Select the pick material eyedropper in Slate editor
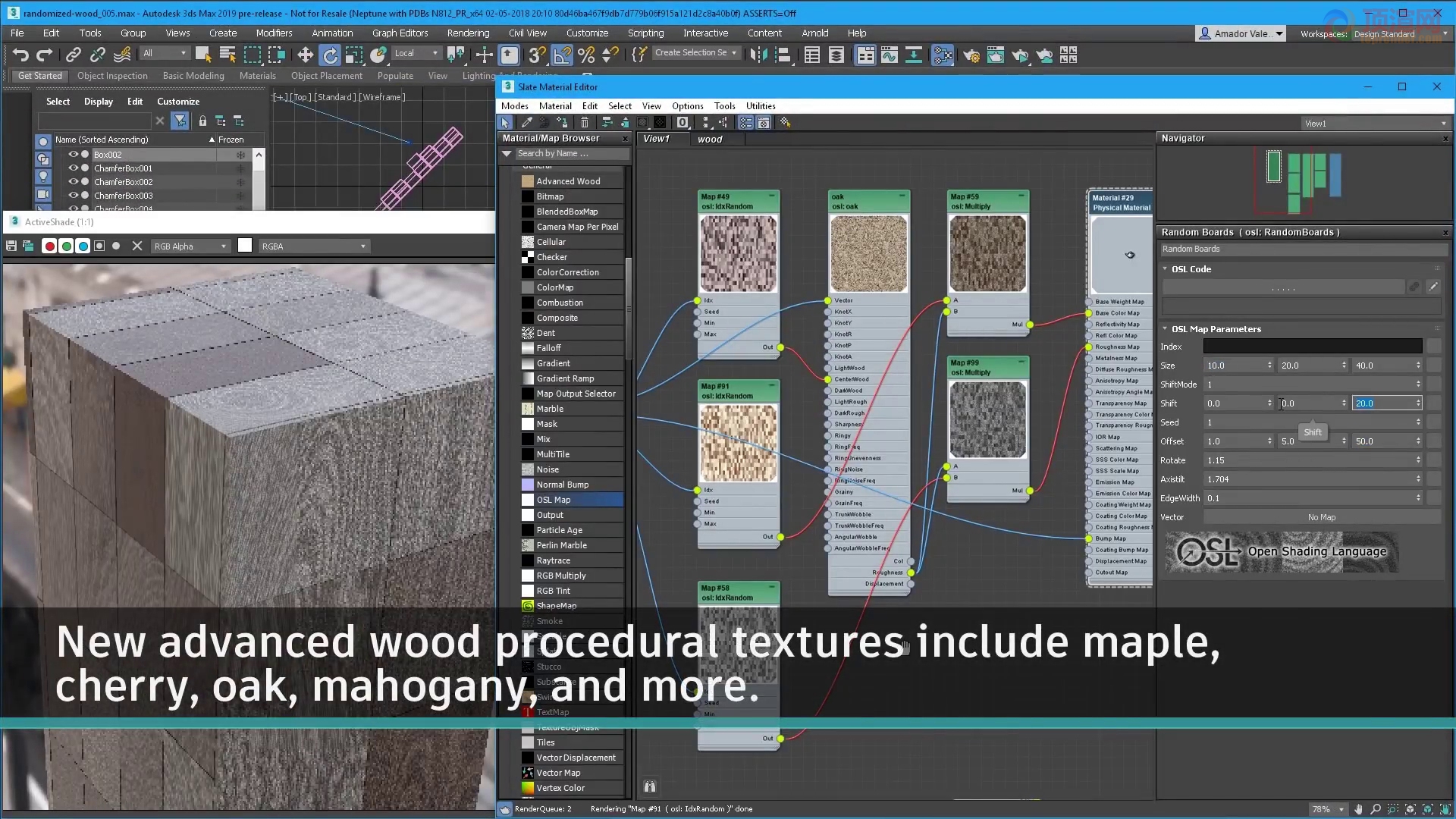The width and height of the screenshot is (1456, 819). 526,122
